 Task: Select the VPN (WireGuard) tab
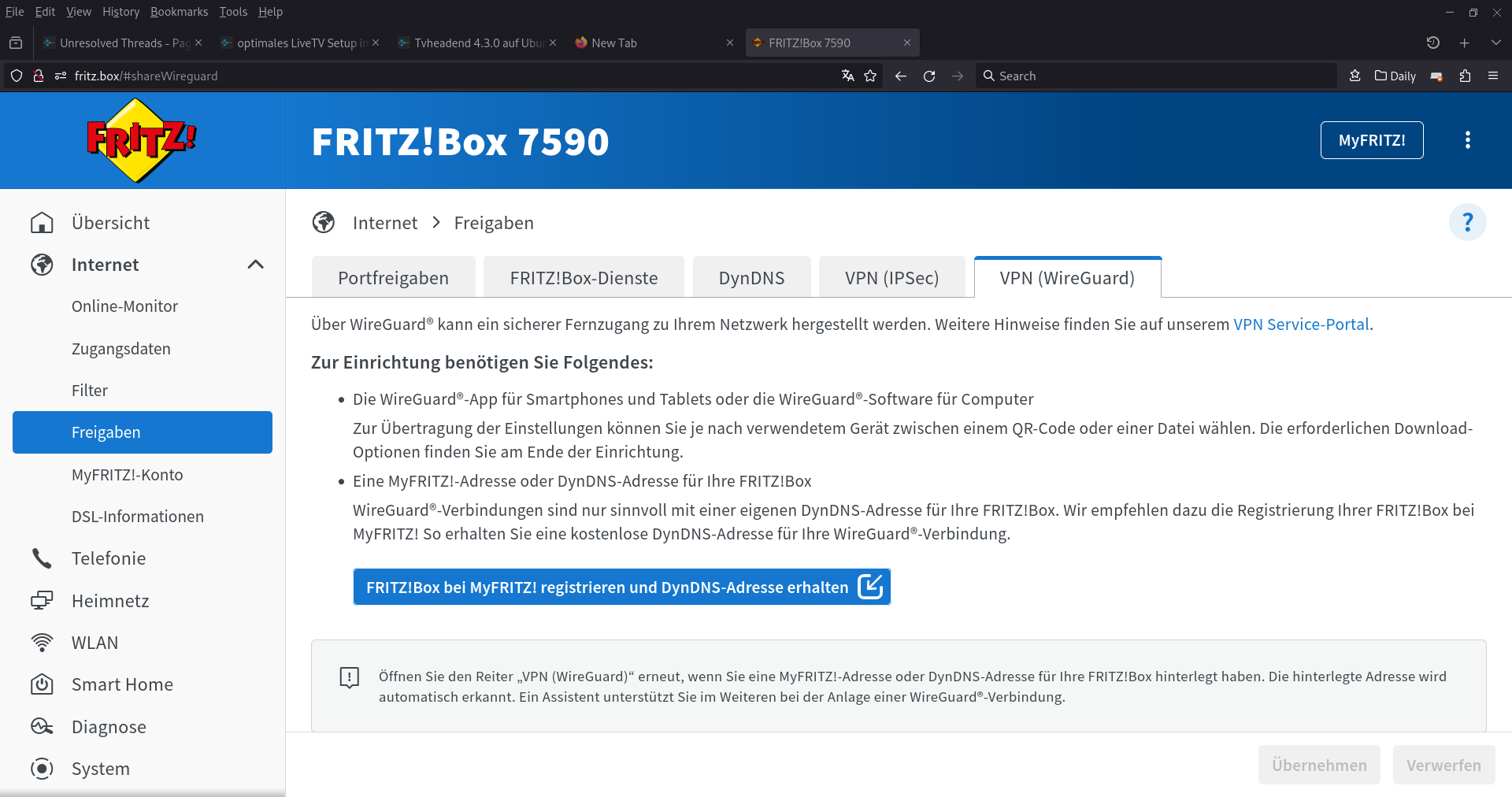(1067, 277)
